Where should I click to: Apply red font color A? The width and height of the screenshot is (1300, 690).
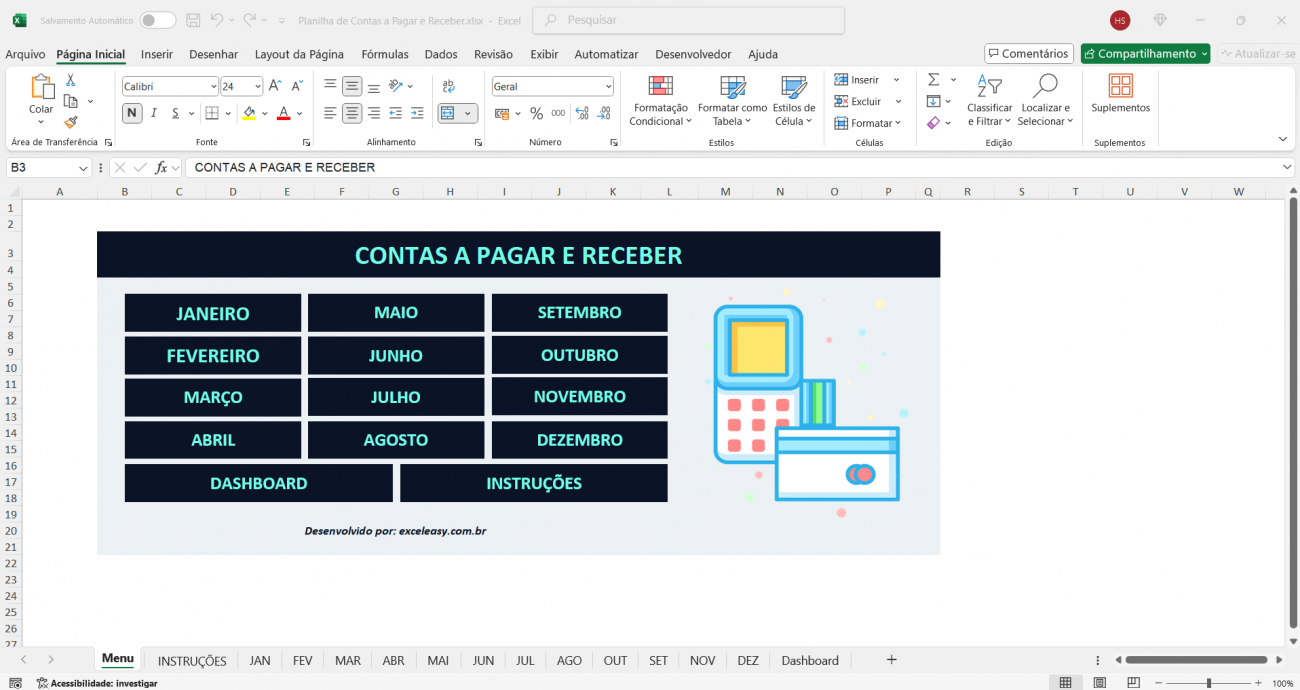(284, 113)
